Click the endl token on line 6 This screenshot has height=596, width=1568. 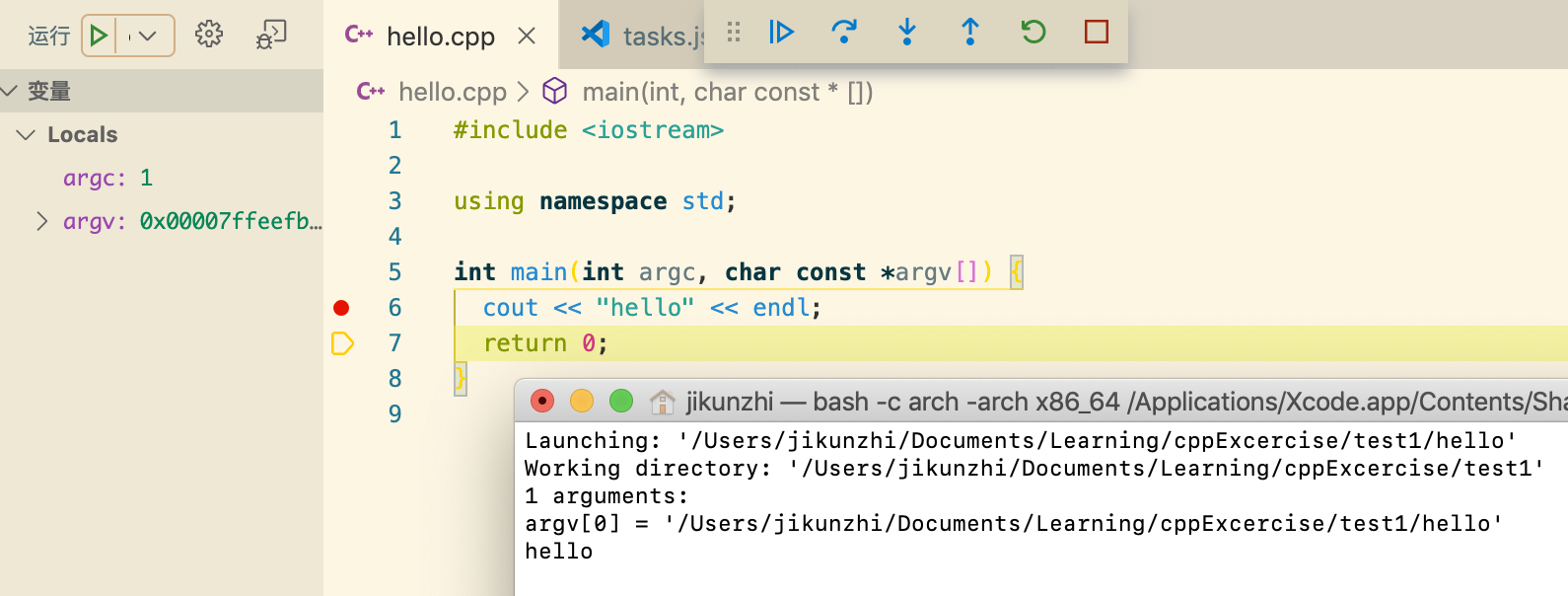point(781,308)
